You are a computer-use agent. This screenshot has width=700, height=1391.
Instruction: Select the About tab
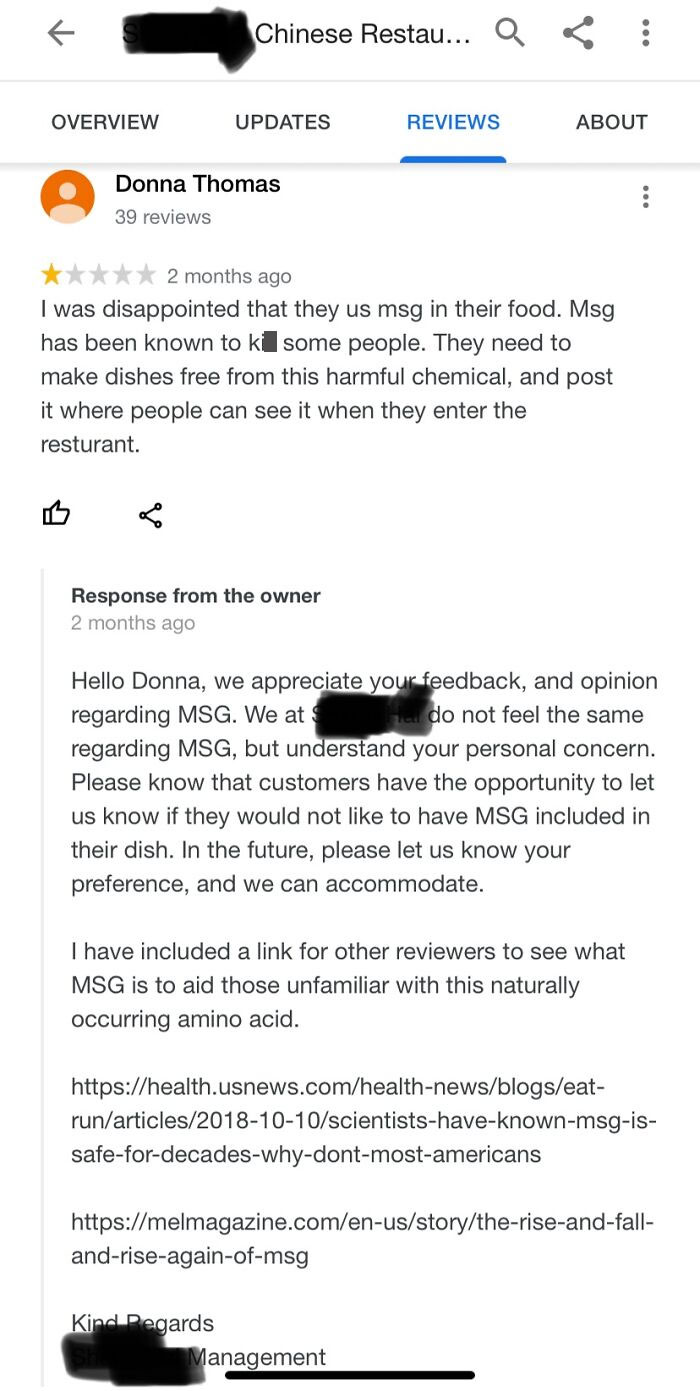point(611,122)
